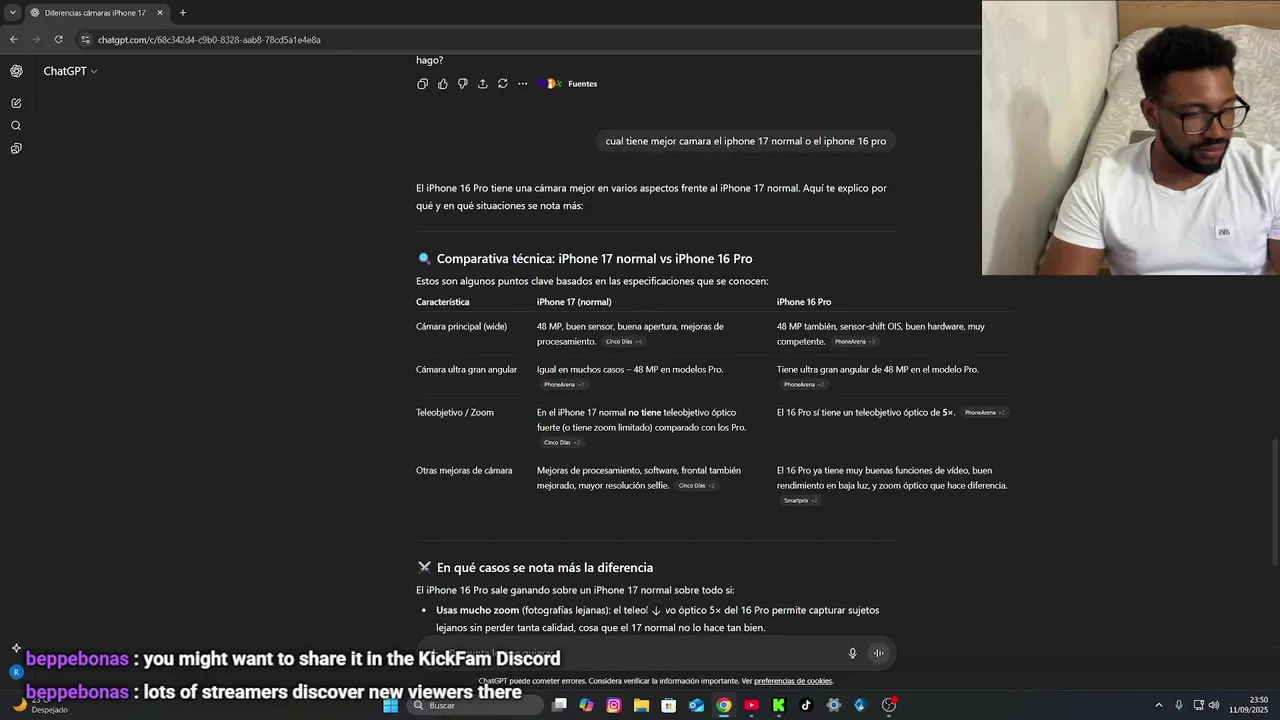Image resolution: width=1280 pixels, height=720 pixels.
Task: Open the tab search dropdown arrow
Action: pyautogui.click(x=12, y=13)
